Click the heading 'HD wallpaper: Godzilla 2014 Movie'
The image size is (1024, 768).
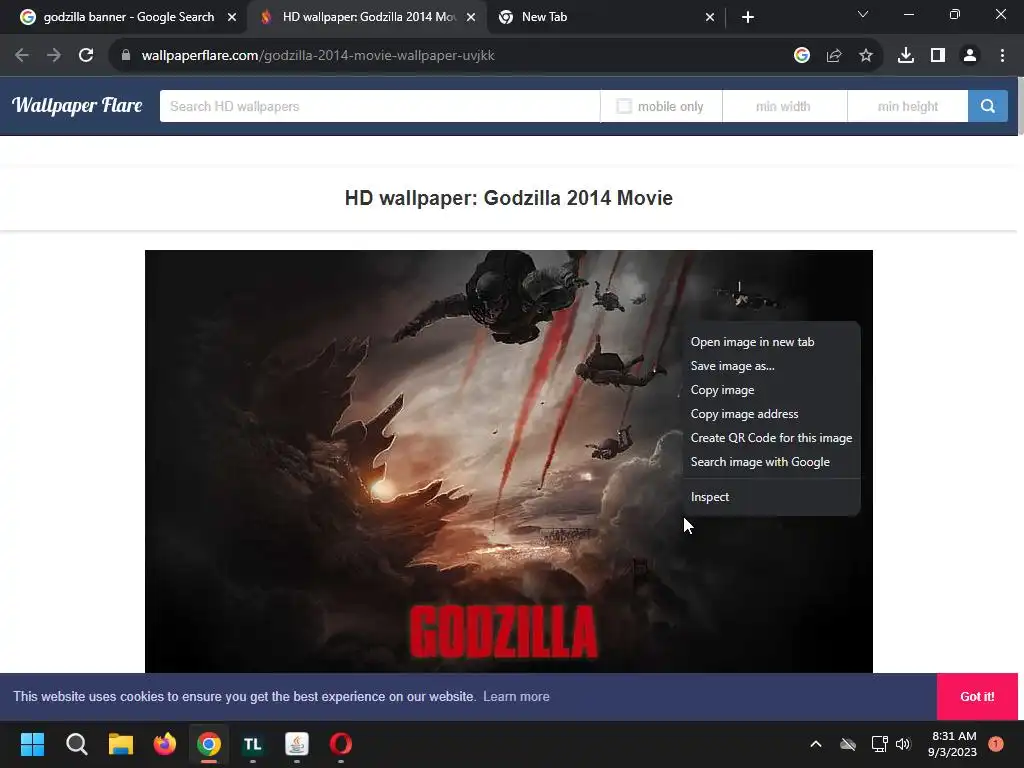coord(509,198)
